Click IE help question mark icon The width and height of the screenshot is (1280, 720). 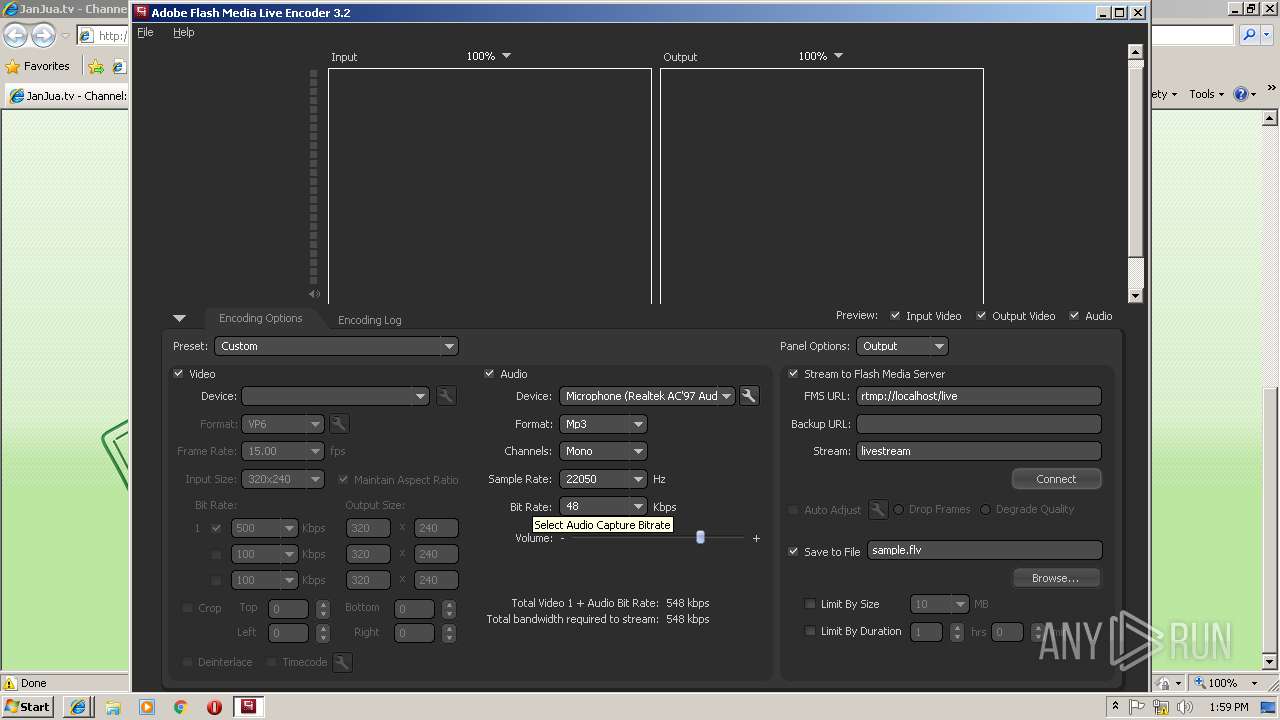pos(1240,94)
